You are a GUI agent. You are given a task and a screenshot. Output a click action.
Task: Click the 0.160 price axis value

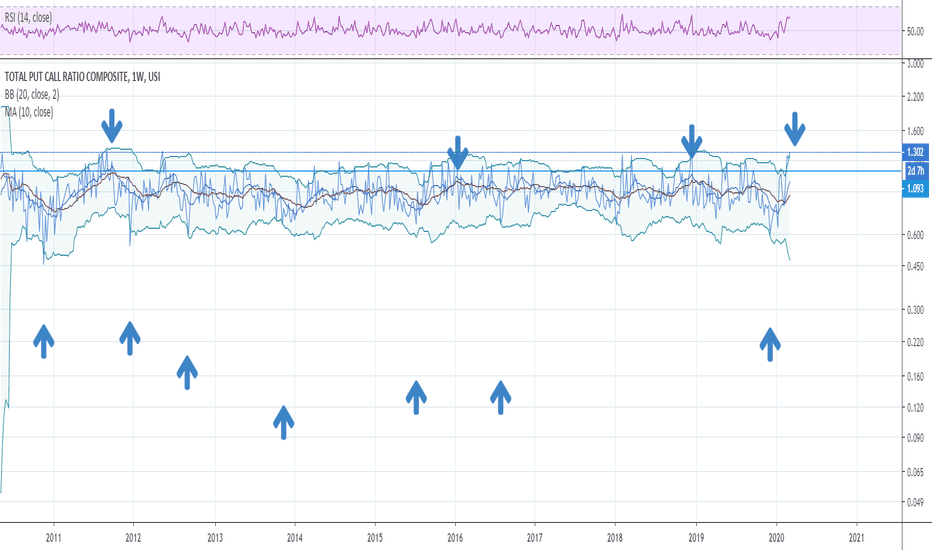pos(915,376)
